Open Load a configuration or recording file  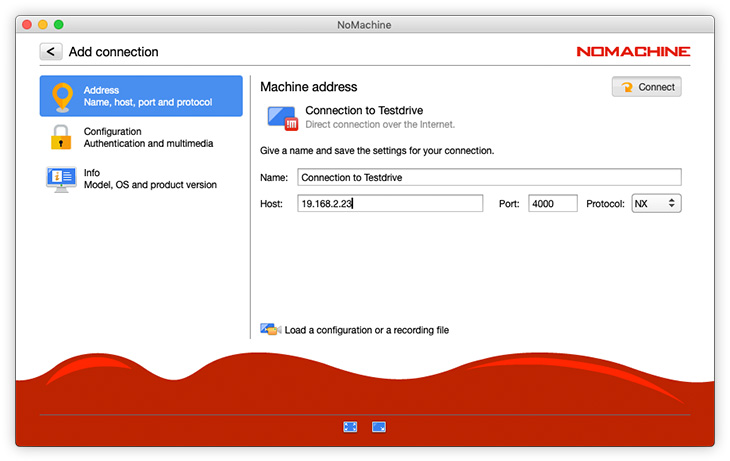(x=366, y=330)
